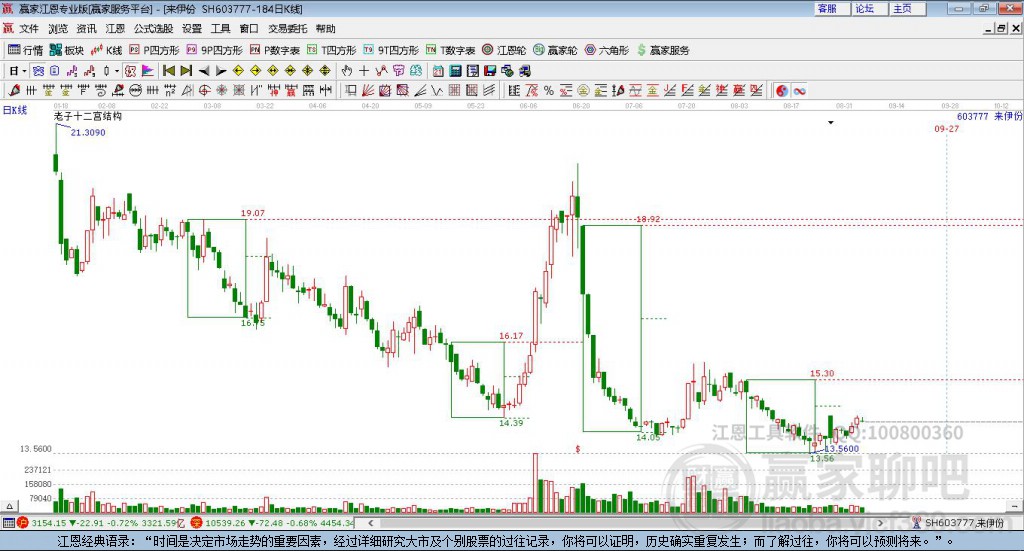
Task: Open the 行情 market quotes view
Action: point(25,50)
